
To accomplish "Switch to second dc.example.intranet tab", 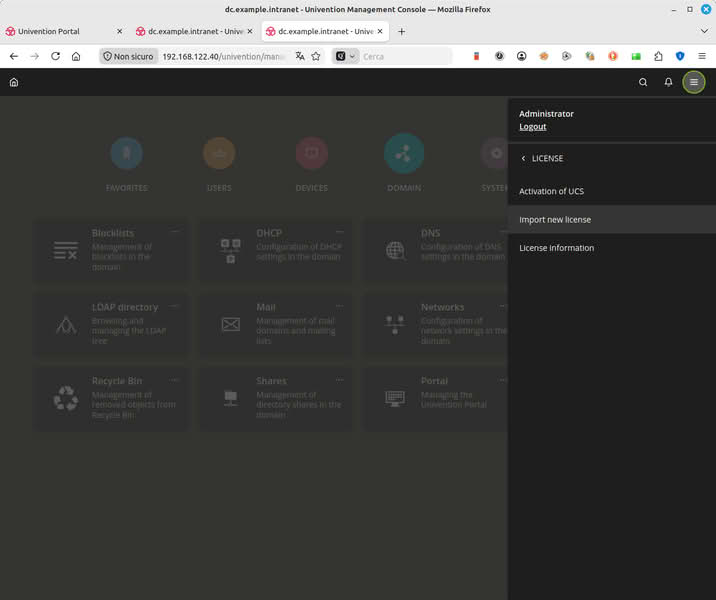I will [x=194, y=32].
